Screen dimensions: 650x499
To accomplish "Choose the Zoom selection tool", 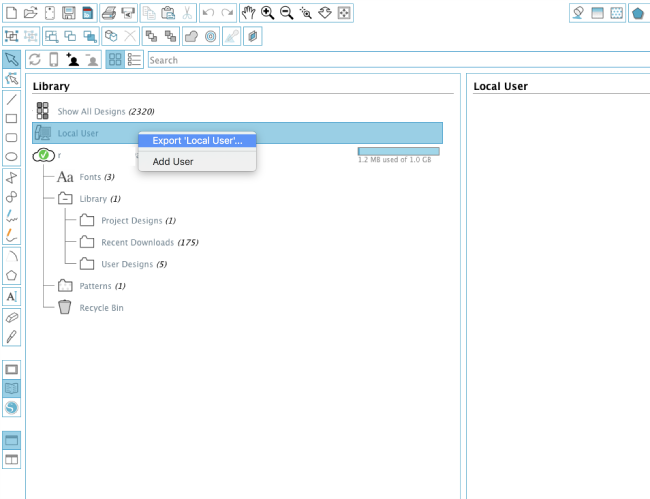I will (306, 13).
